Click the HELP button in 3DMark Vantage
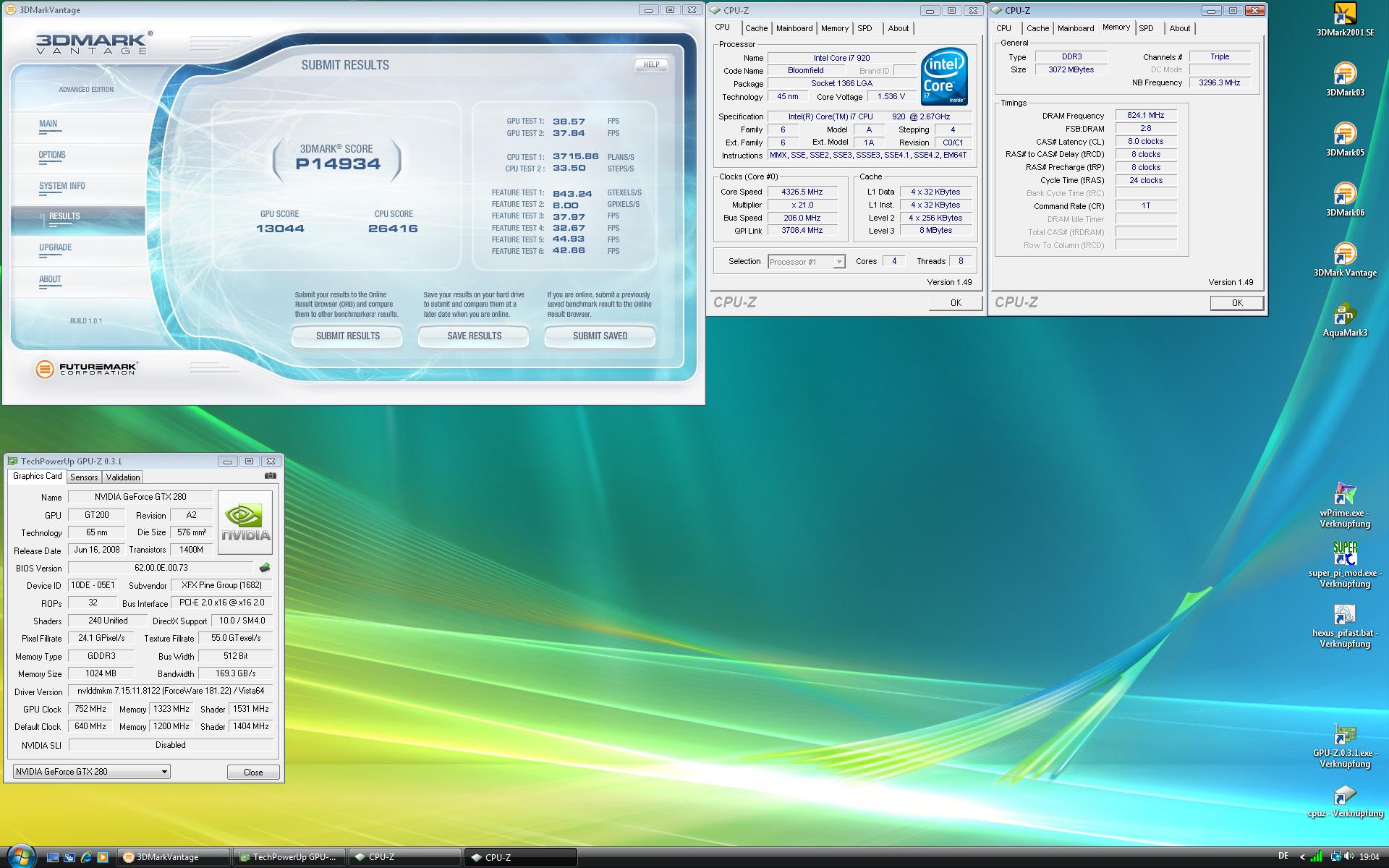Image resolution: width=1389 pixels, height=868 pixels. (651, 64)
